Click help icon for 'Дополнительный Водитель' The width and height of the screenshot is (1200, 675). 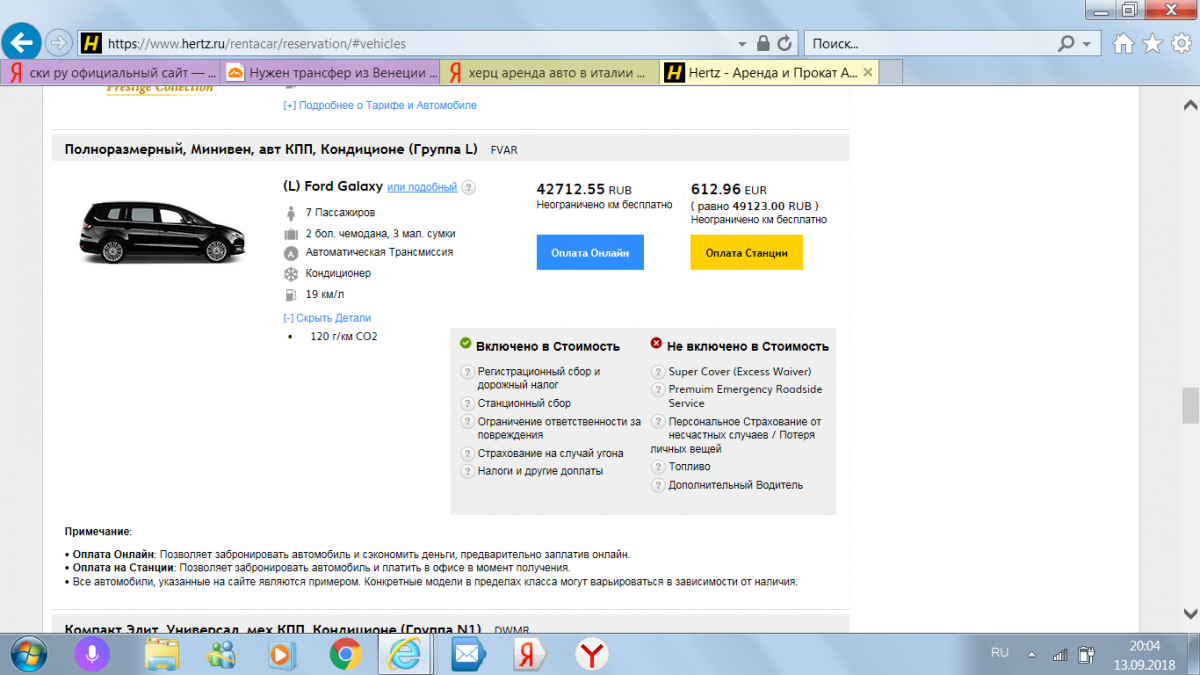pos(658,485)
